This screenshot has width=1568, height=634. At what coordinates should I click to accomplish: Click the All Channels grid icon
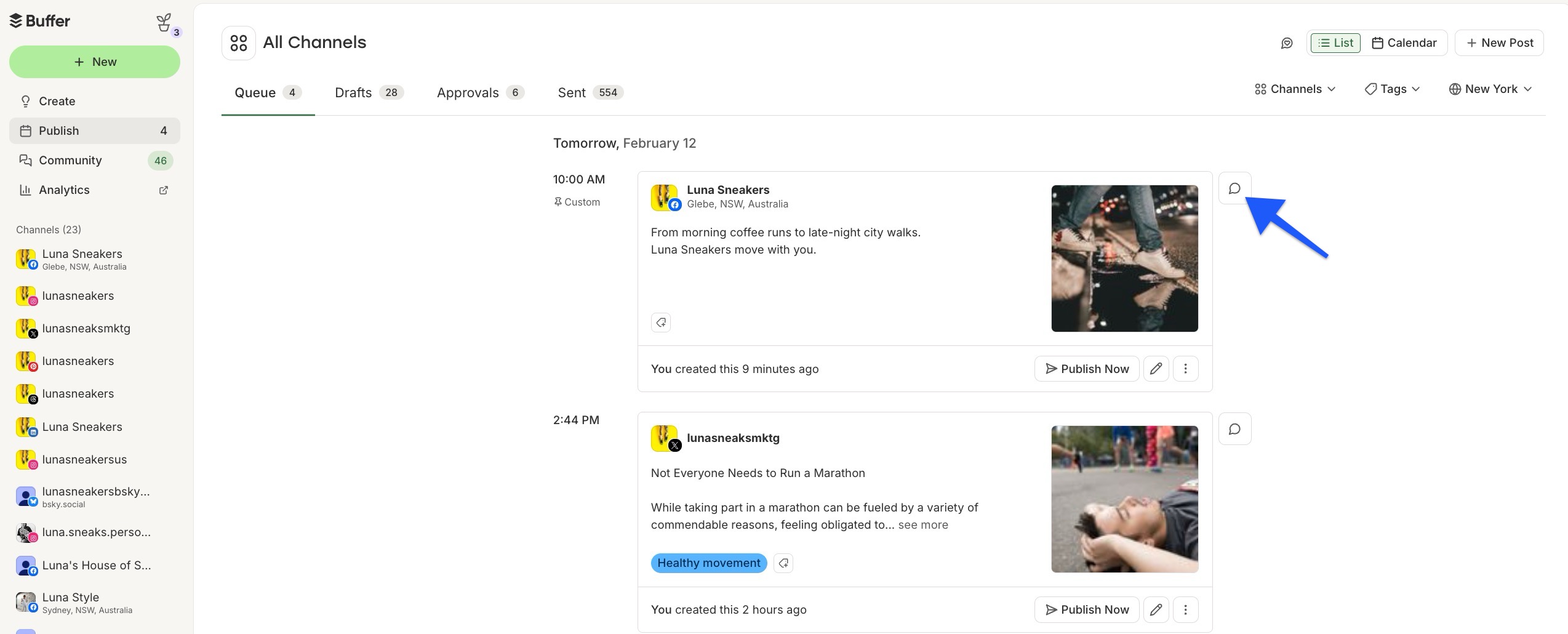point(239,42)
